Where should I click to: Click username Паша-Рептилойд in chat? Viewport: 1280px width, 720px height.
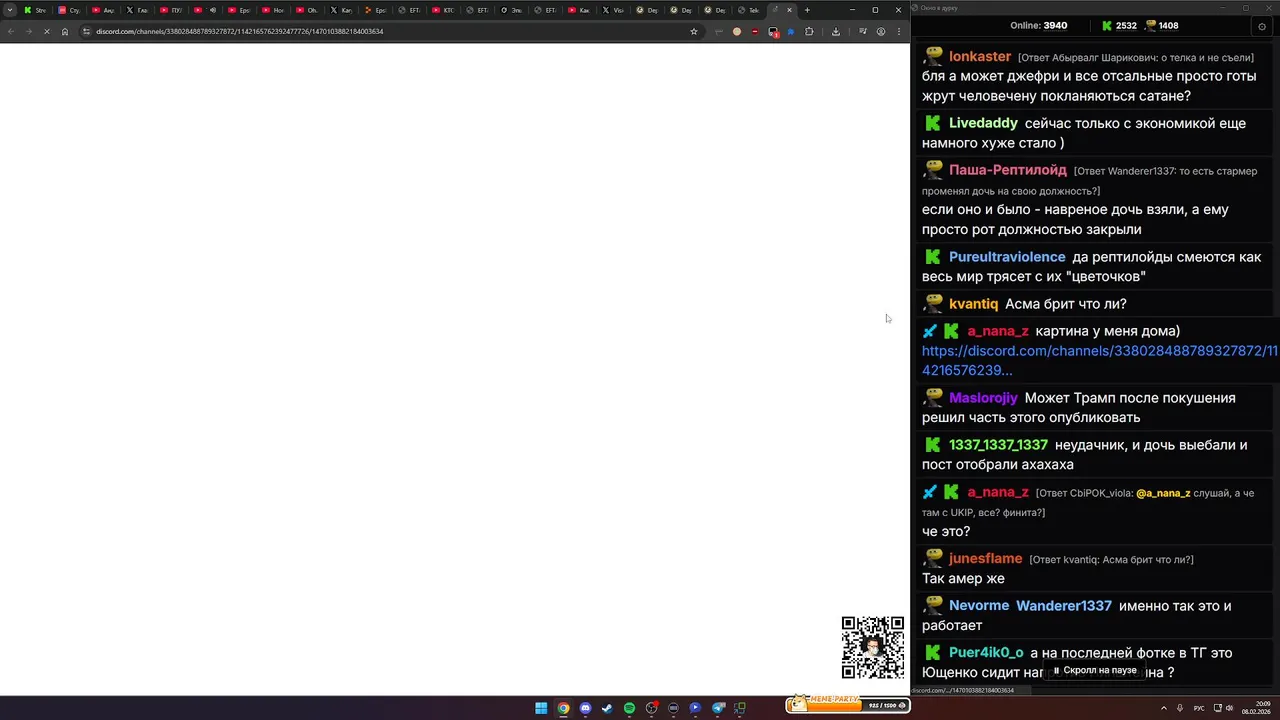click(1008, 170)
